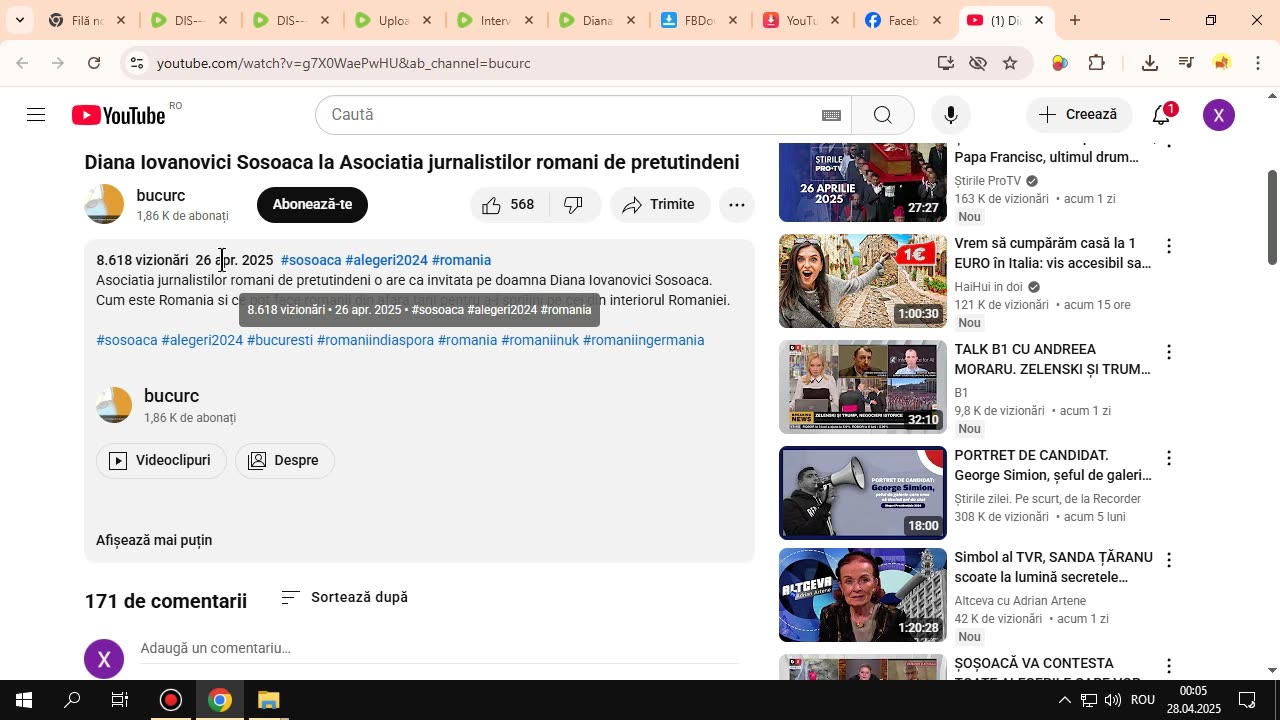Open the #bucuresti hashtag
The width and height of the screenshot is (1280, 720).
(280, 340)
